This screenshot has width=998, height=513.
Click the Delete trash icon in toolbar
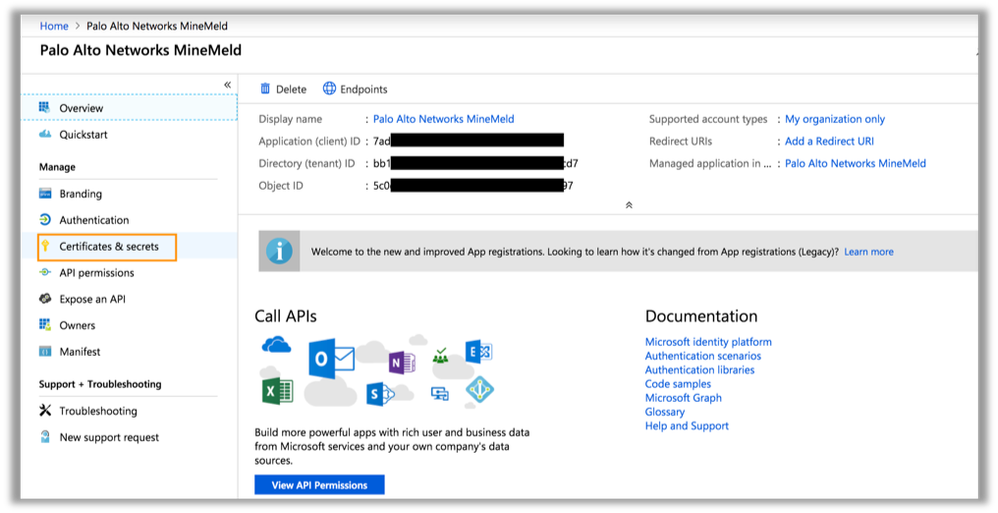[x=265, y=89]
